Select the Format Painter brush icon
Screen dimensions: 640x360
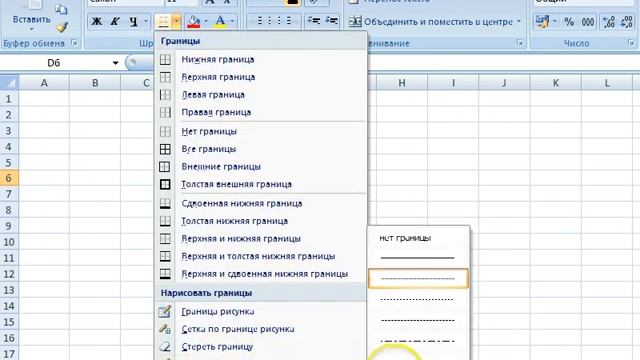coord(62,27)
